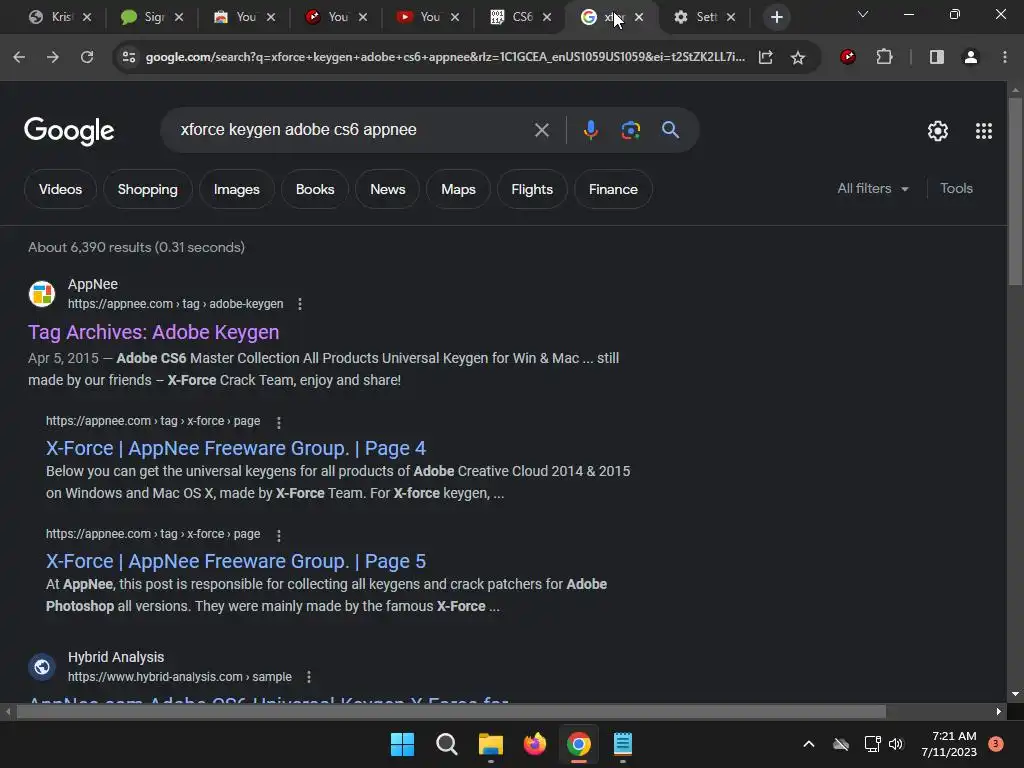Open the search Tools options

click(956, 189)
